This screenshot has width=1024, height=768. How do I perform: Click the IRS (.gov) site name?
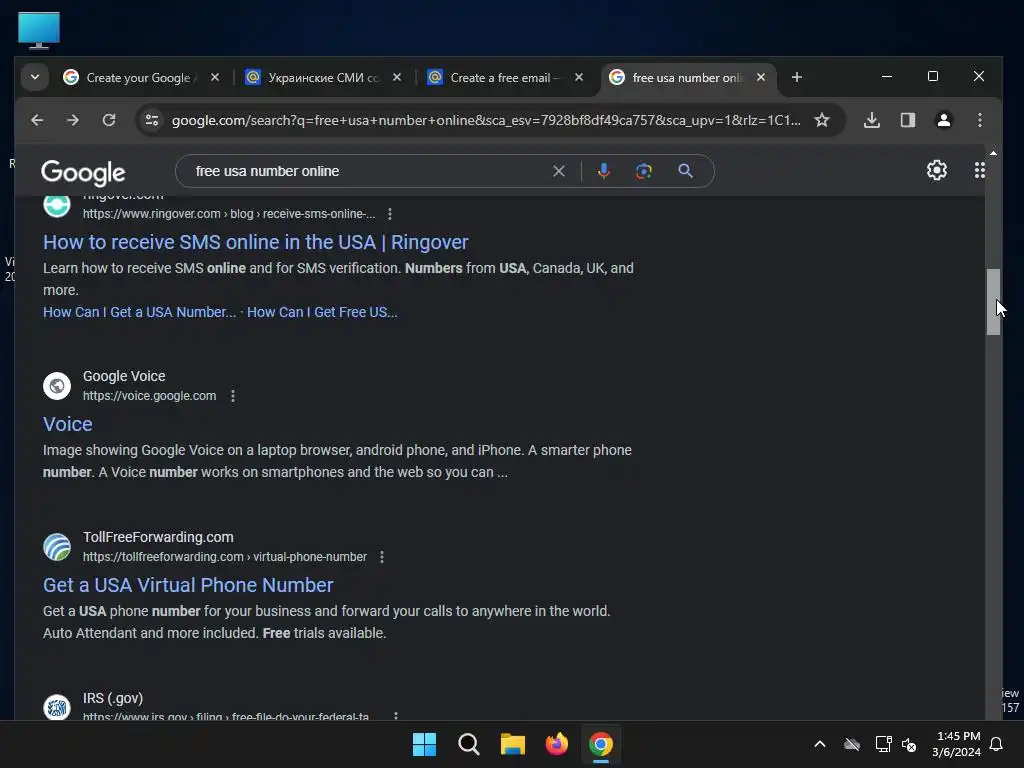coord(112,698)
